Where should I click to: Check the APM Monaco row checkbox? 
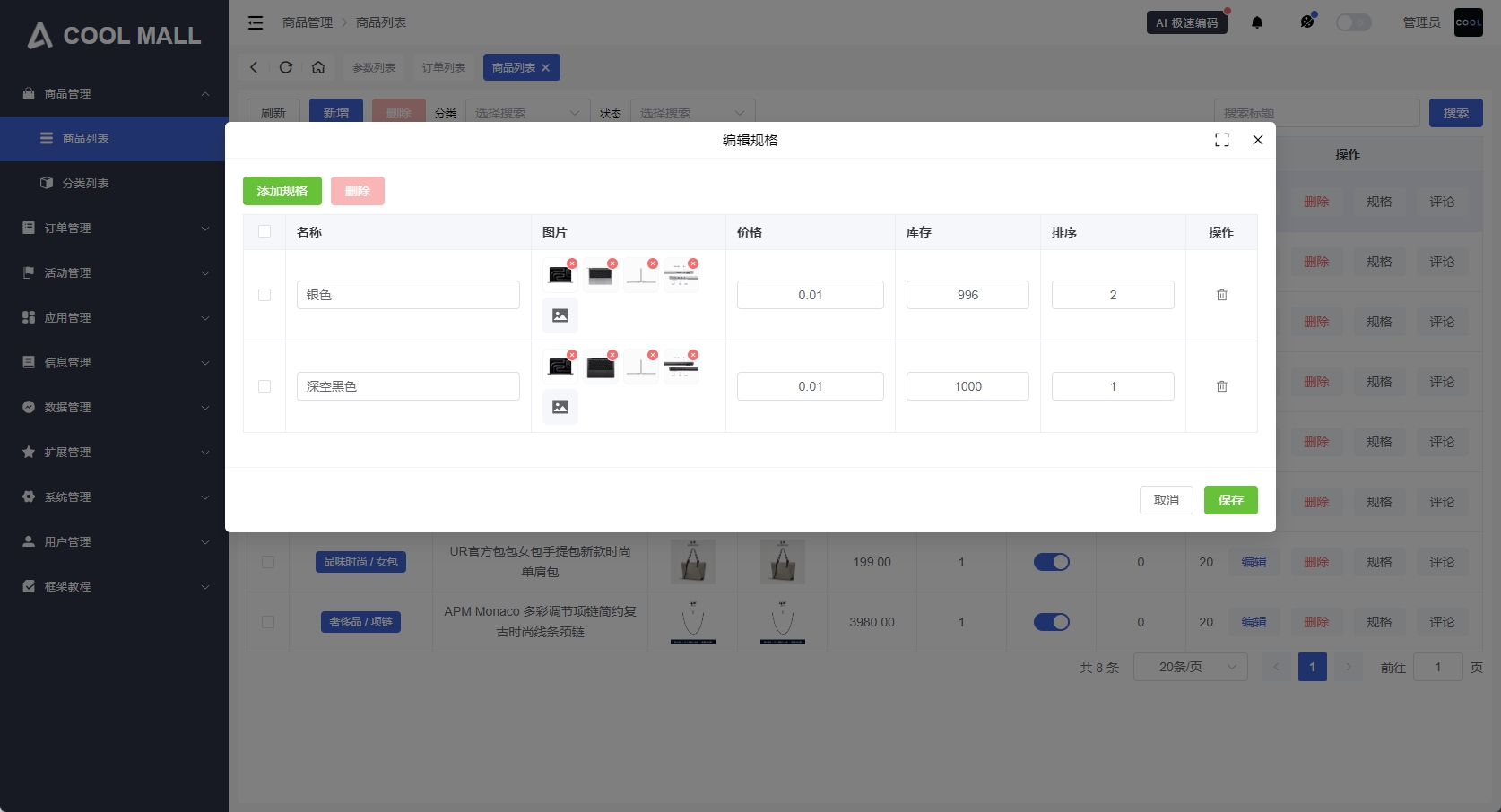point(268,622)
